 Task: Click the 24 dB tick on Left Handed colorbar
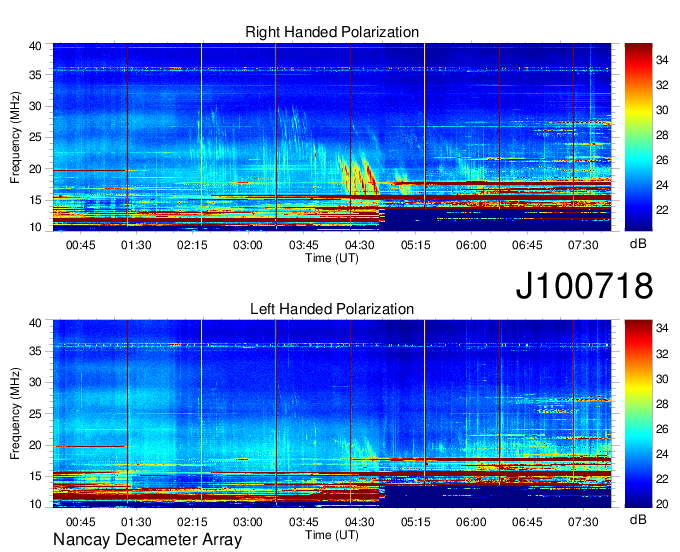(x=662, y=454)
